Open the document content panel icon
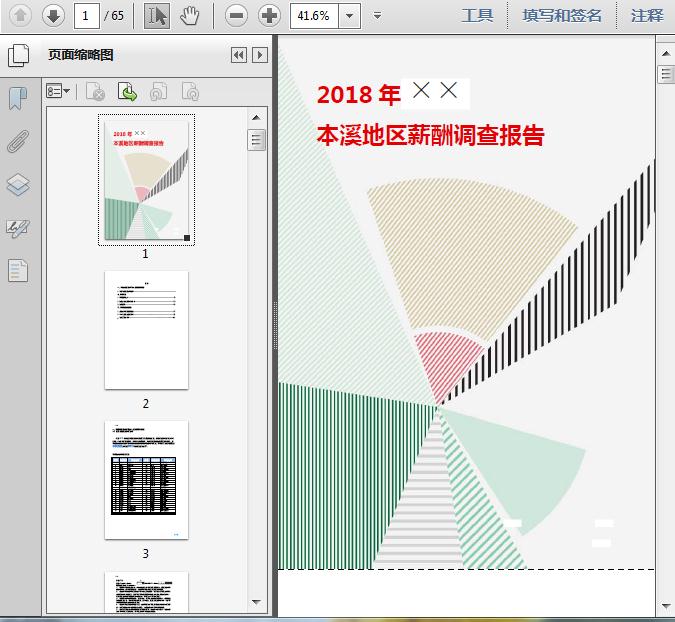Image resolution: width=675 pixels, height=622 pixels. click(18, 271)
